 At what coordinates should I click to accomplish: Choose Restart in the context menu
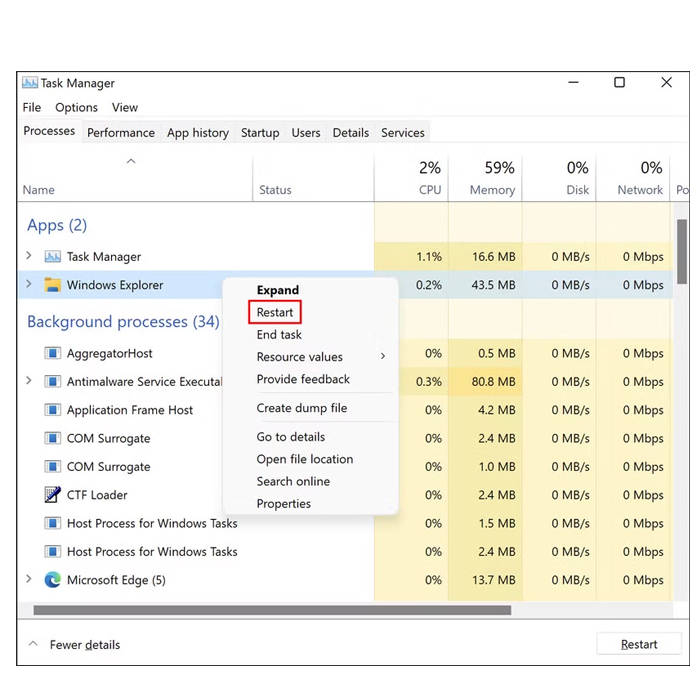click(x=275, y=312)
